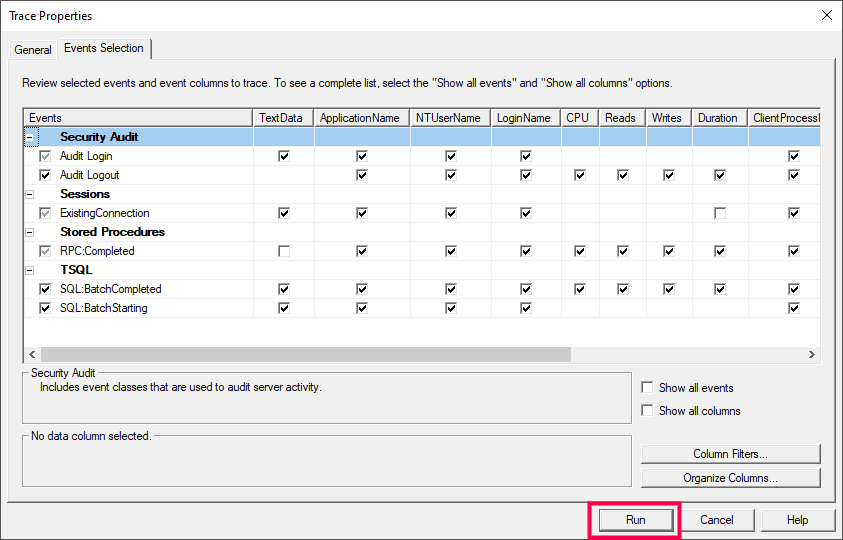Select the Sessions category label
The width and height of the screenshot is (843, 540).
coord(85,194)
